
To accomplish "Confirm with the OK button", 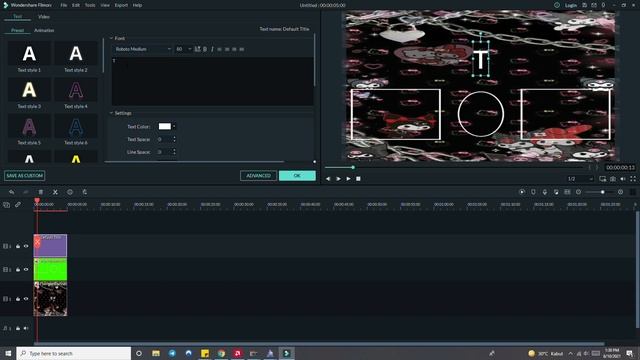I will pyautogui.click(x=297, y=176).
